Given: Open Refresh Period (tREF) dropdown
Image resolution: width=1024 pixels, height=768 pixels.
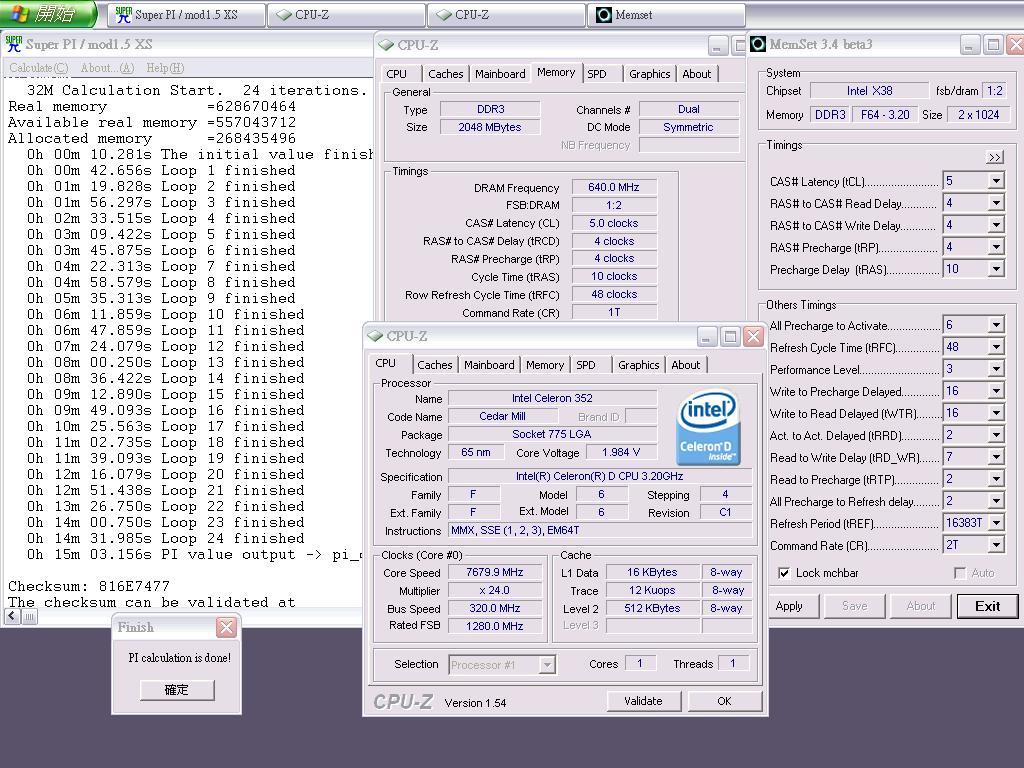Looking at the screenshot, I should click(x=995, y=522).
